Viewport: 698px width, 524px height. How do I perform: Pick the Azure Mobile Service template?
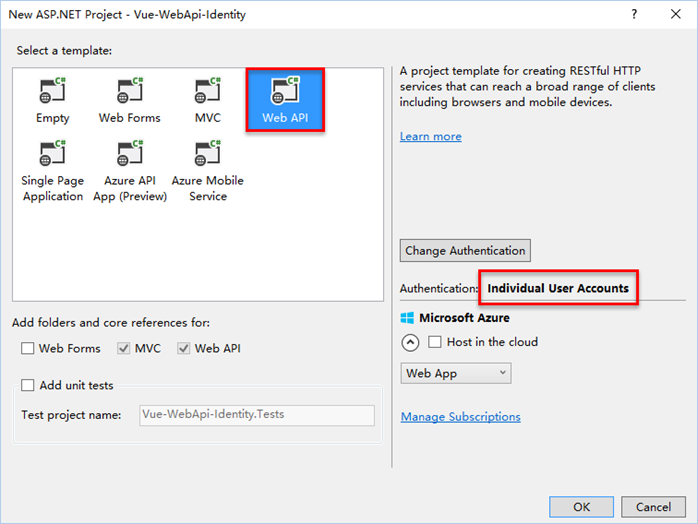click(208, 171)
